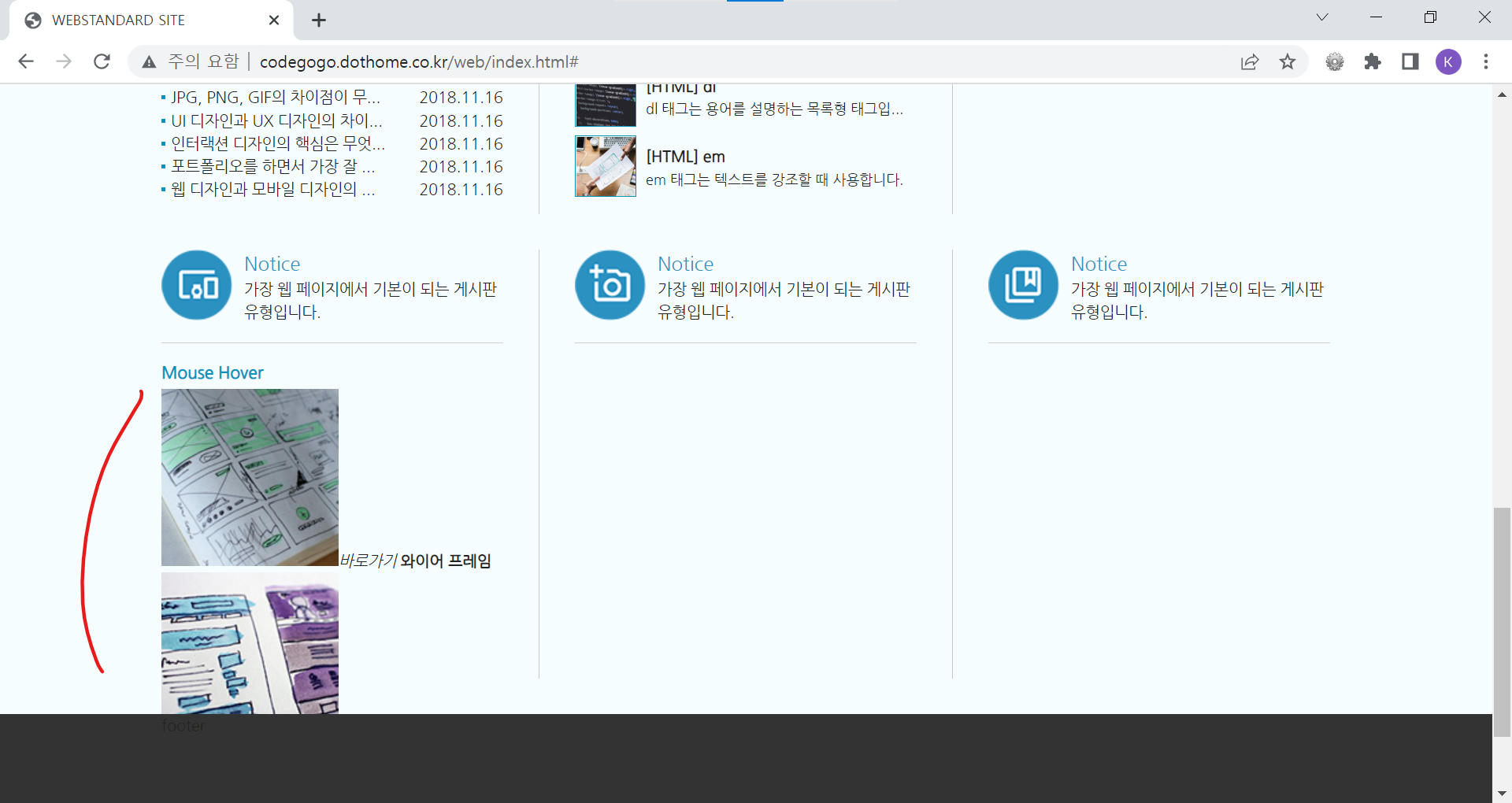Open the first Notice heading
The width and height of the screenshot is (1512, 803).
click(x=272, y=264)
